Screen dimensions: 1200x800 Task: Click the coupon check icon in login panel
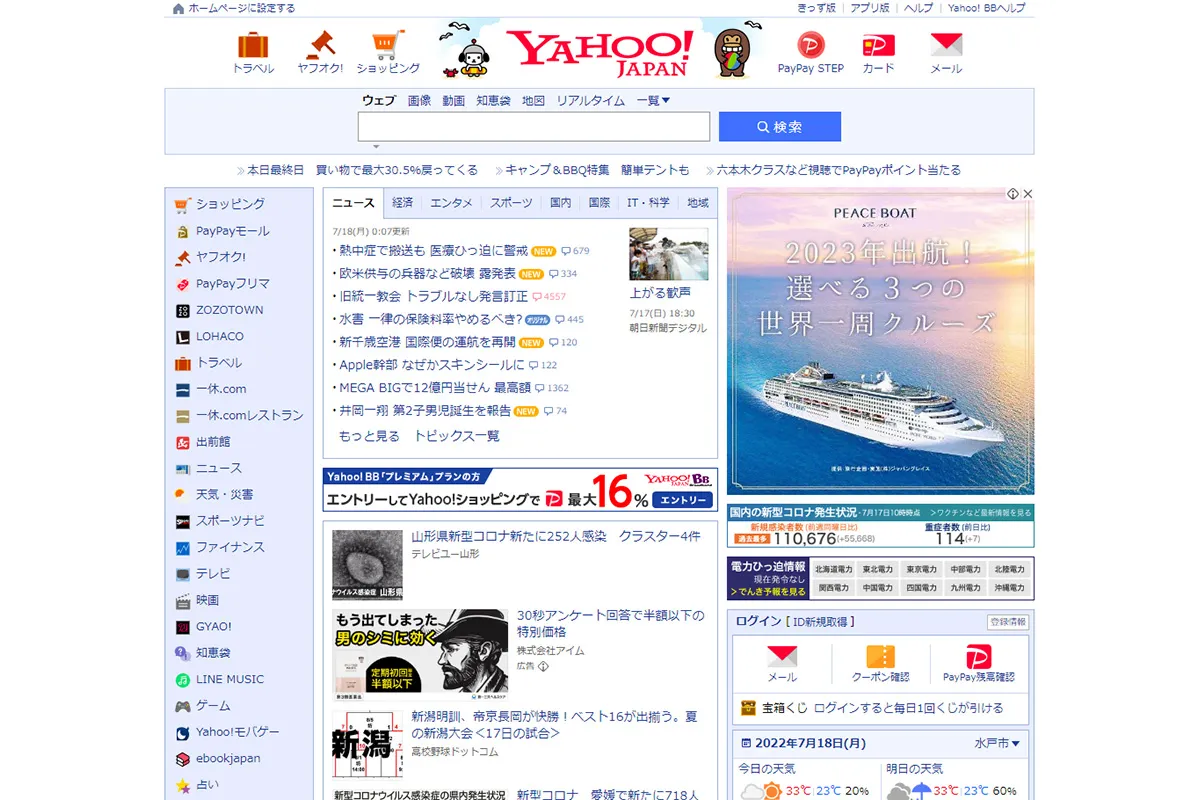pos(880,658)
